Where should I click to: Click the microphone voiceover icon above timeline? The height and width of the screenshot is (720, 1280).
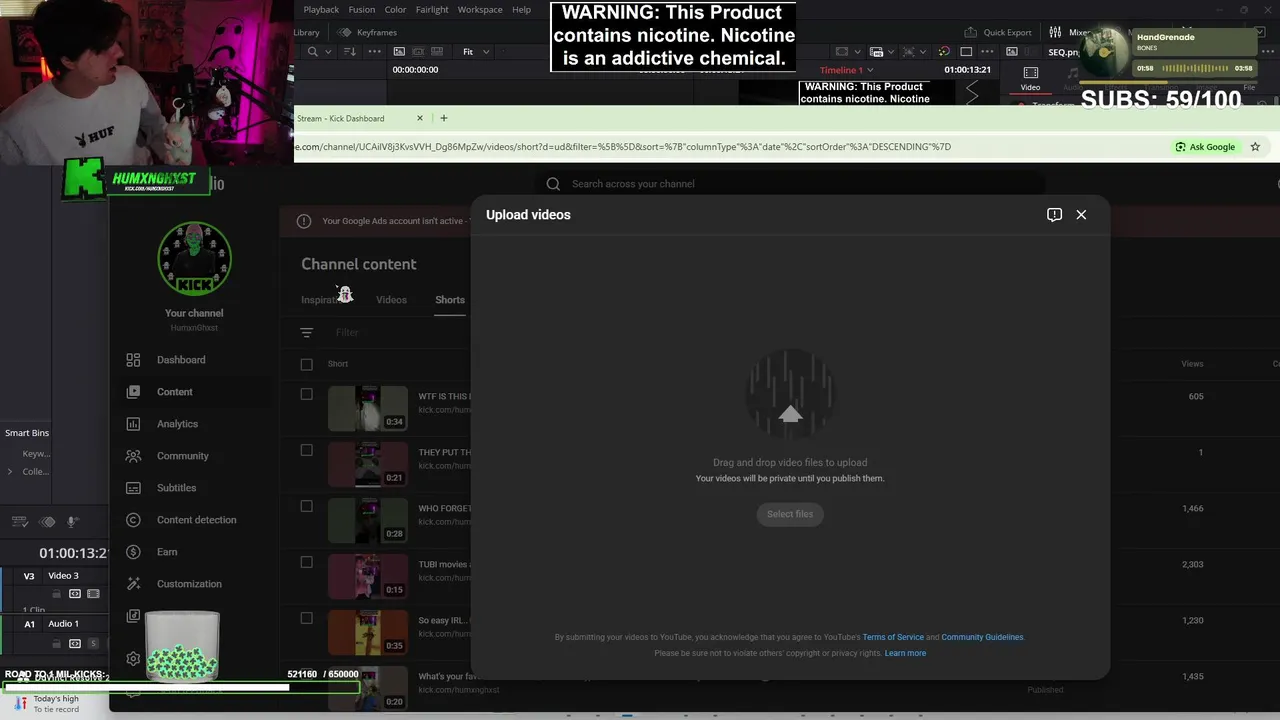[73, 522]
